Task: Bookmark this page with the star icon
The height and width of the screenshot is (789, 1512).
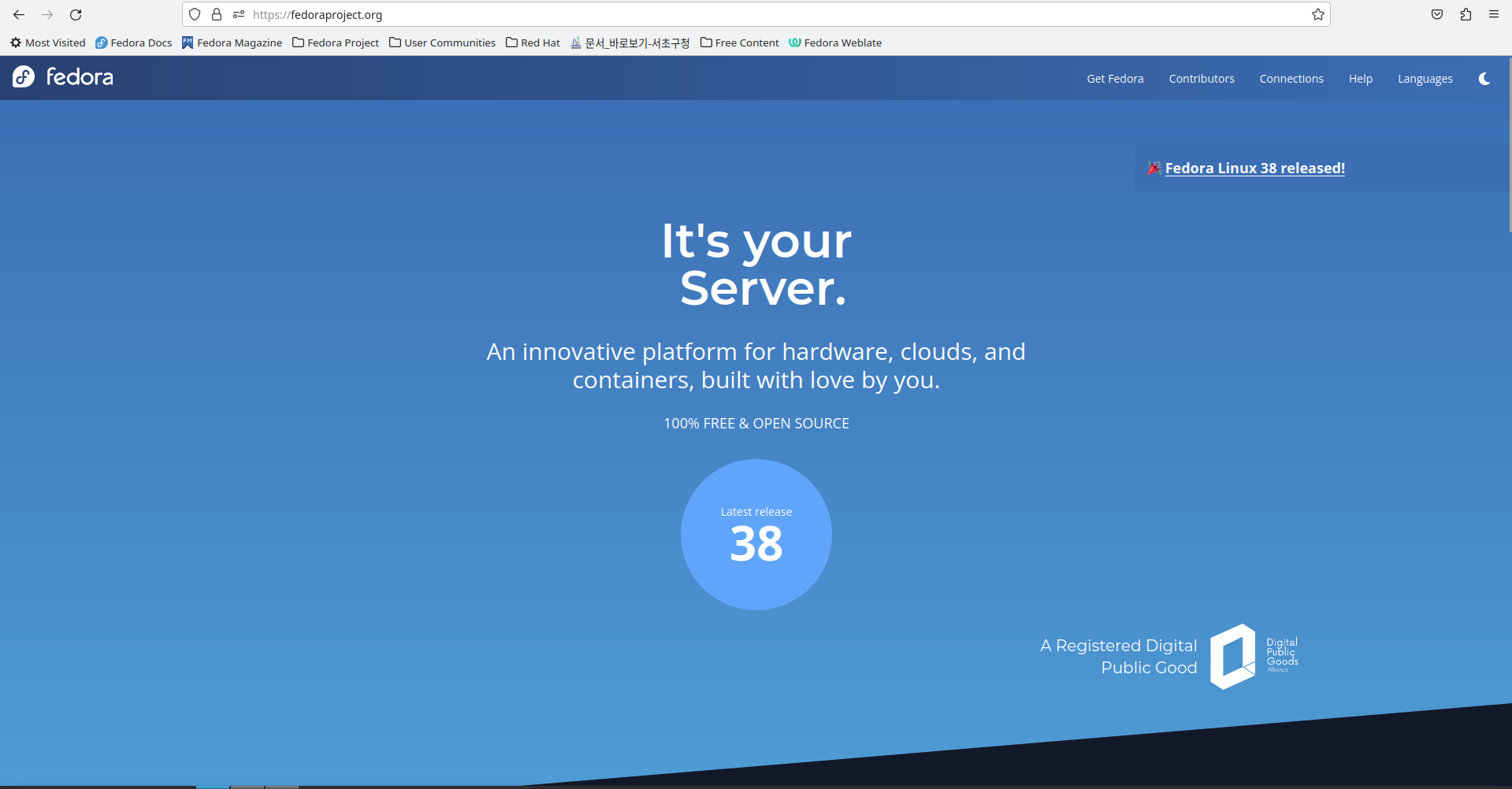Action: pyautogui.click(x=1317, y=14)
